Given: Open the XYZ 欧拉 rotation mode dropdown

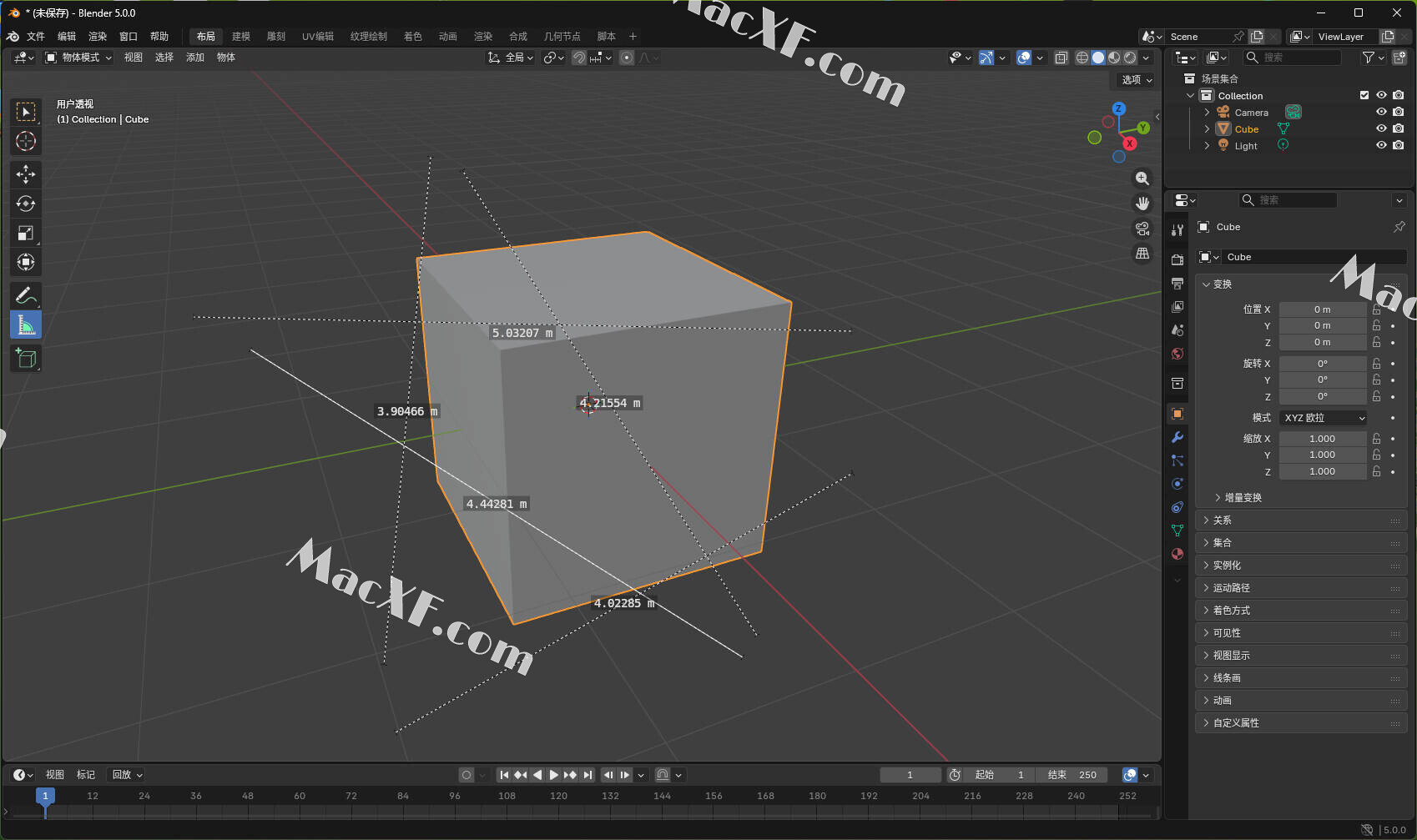Looking at the screenshot, I should point(1323,418).
